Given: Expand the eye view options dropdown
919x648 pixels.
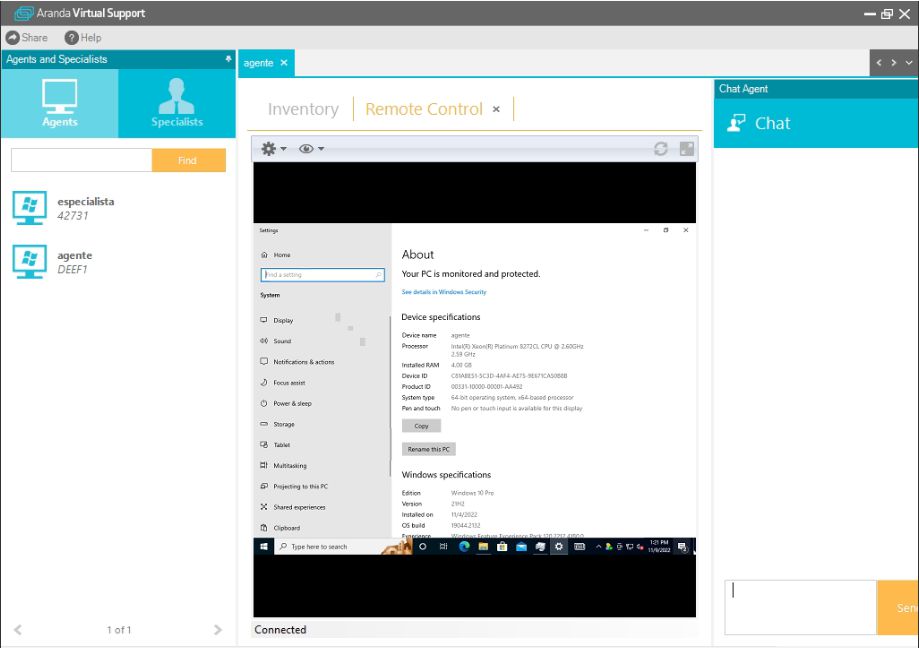Looking at the screenshot, I should pos(311,149).
